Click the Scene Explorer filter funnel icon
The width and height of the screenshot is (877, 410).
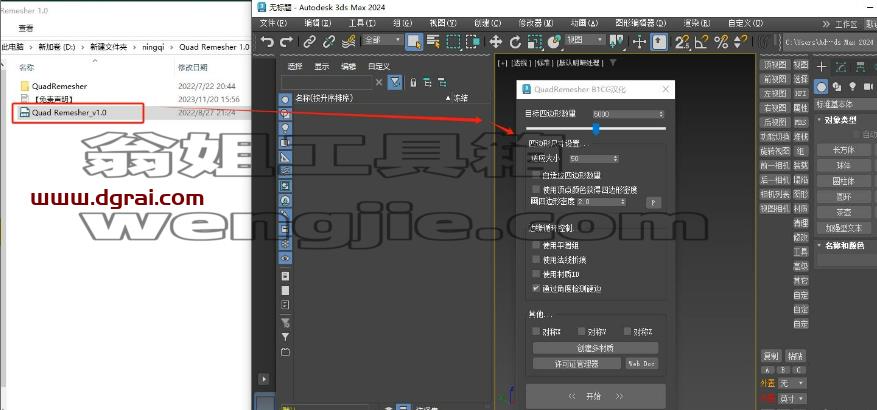tap(395, 83)
